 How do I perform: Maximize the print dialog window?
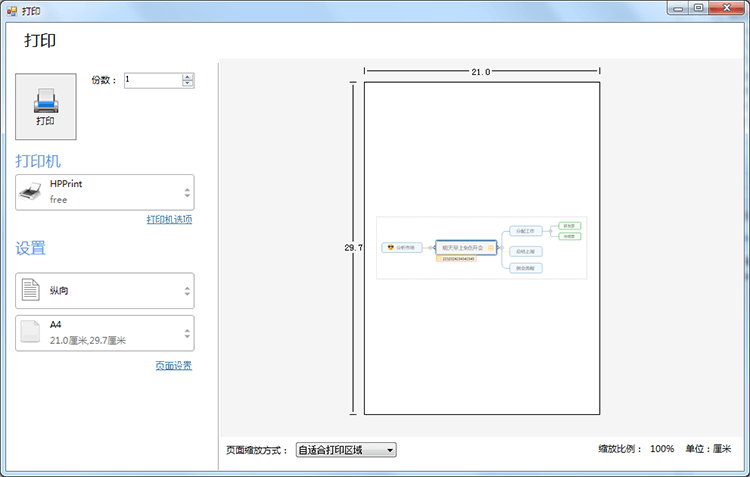coord(698,8)
